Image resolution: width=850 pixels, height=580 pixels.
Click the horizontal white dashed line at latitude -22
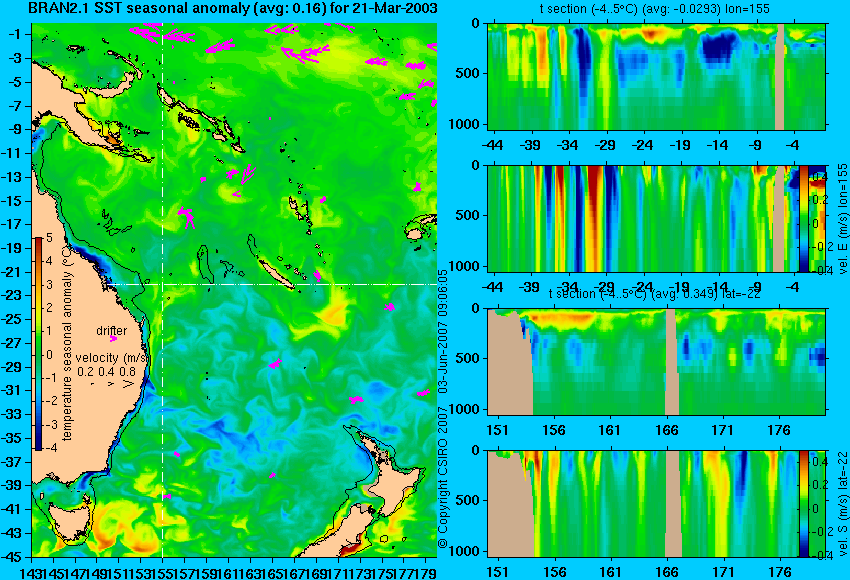pyautogui.click(x=271, y=285)
